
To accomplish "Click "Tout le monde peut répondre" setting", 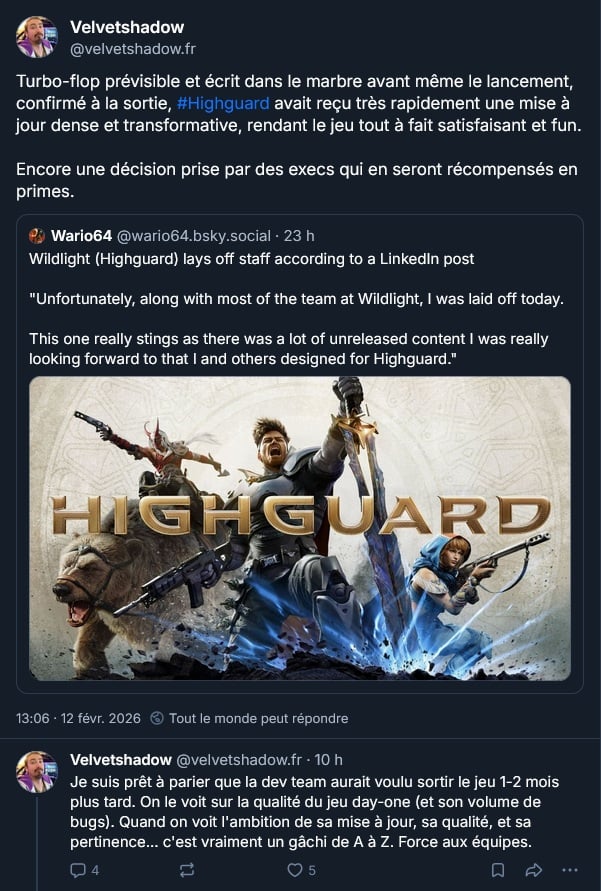I will [x=258, y=718].
